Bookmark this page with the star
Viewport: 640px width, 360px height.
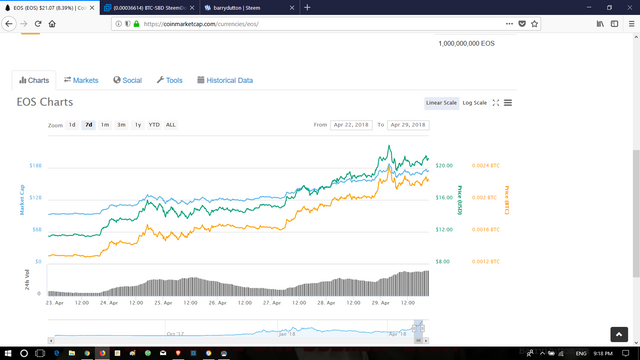click(x=534, y=24)
